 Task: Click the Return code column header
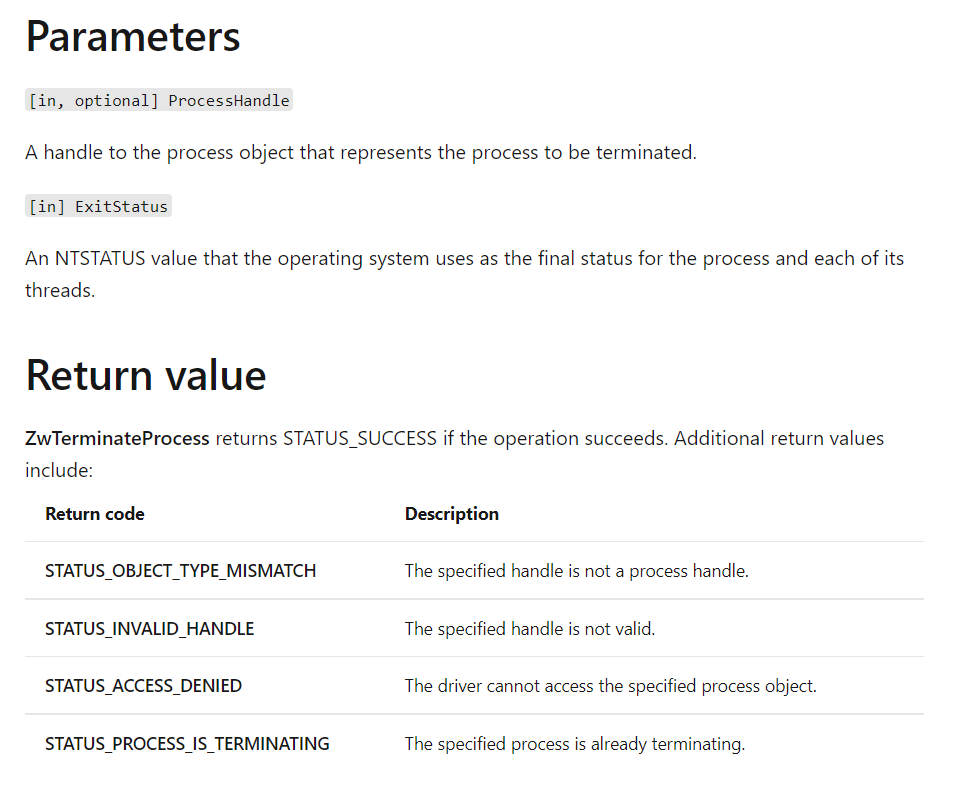(x=95, y=514)
